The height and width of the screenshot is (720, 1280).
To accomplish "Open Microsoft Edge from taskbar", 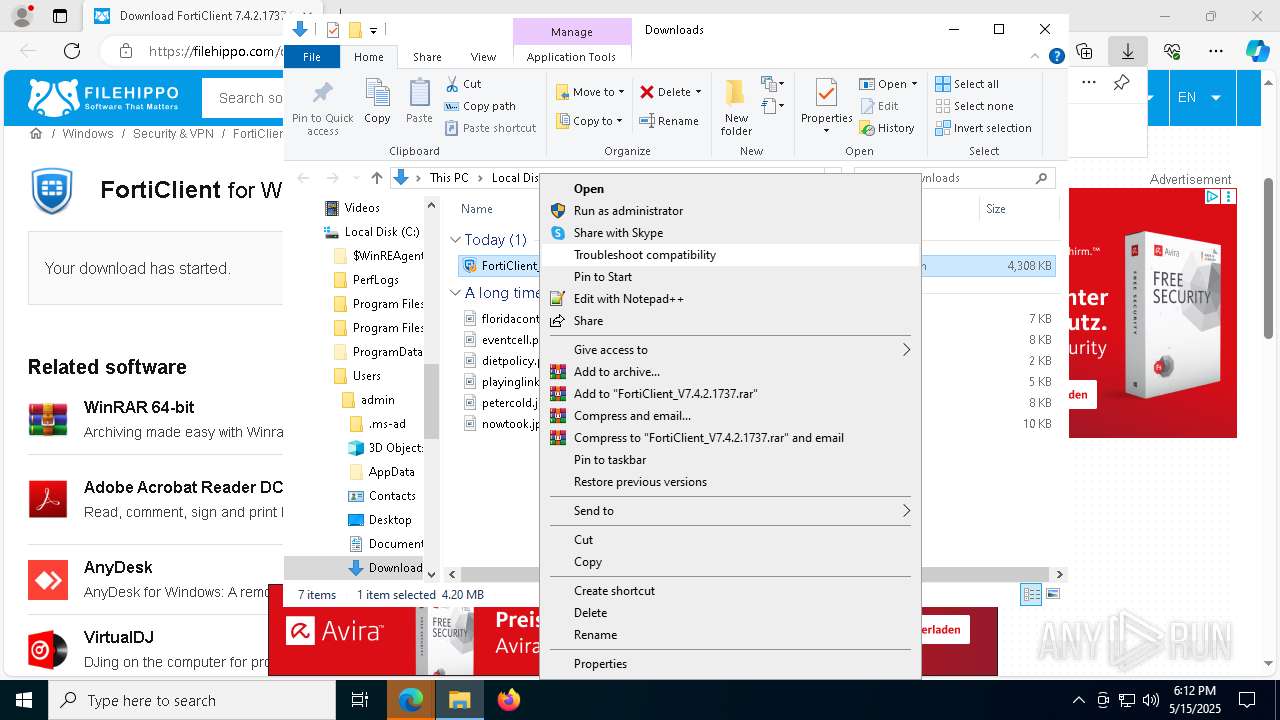I will pos(411,701).
